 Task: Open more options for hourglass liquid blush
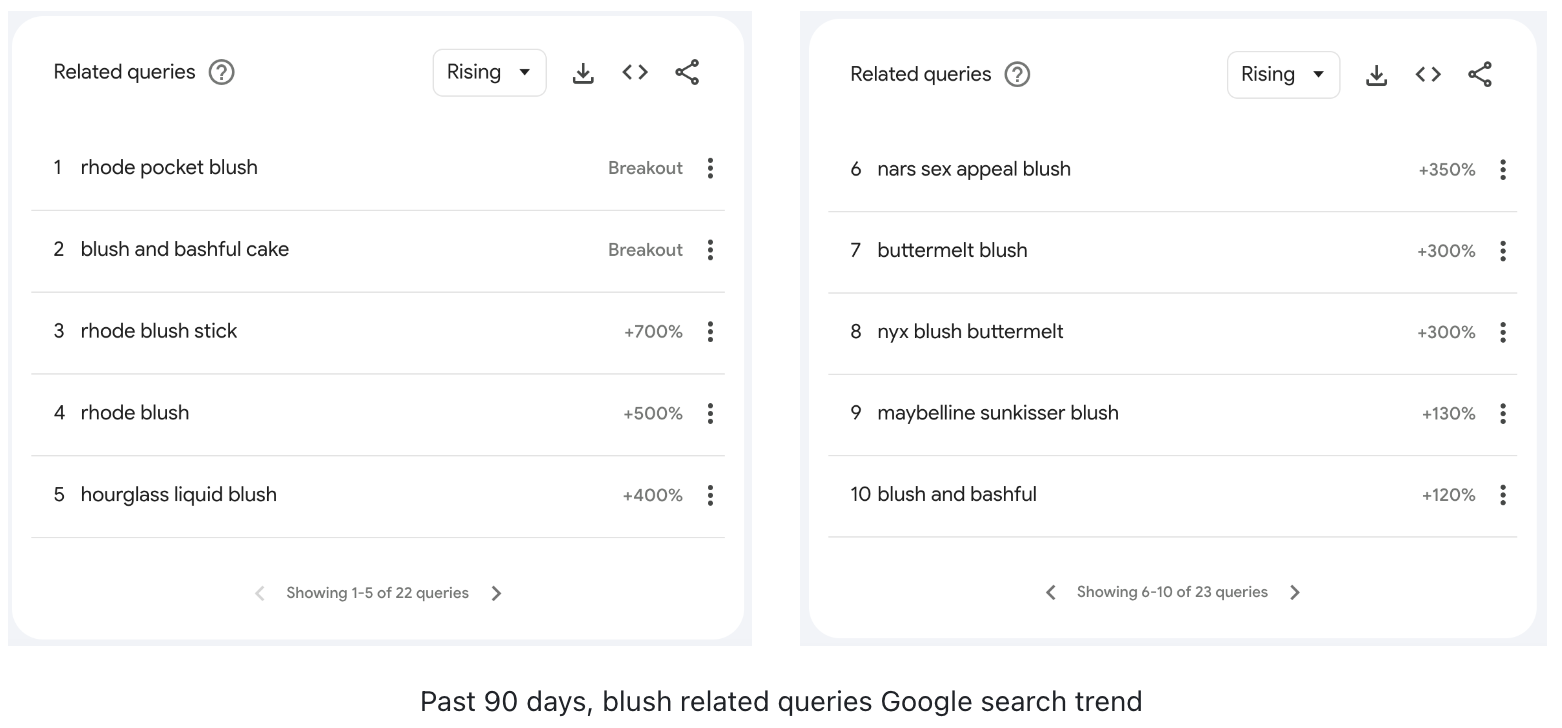point(710,495)
